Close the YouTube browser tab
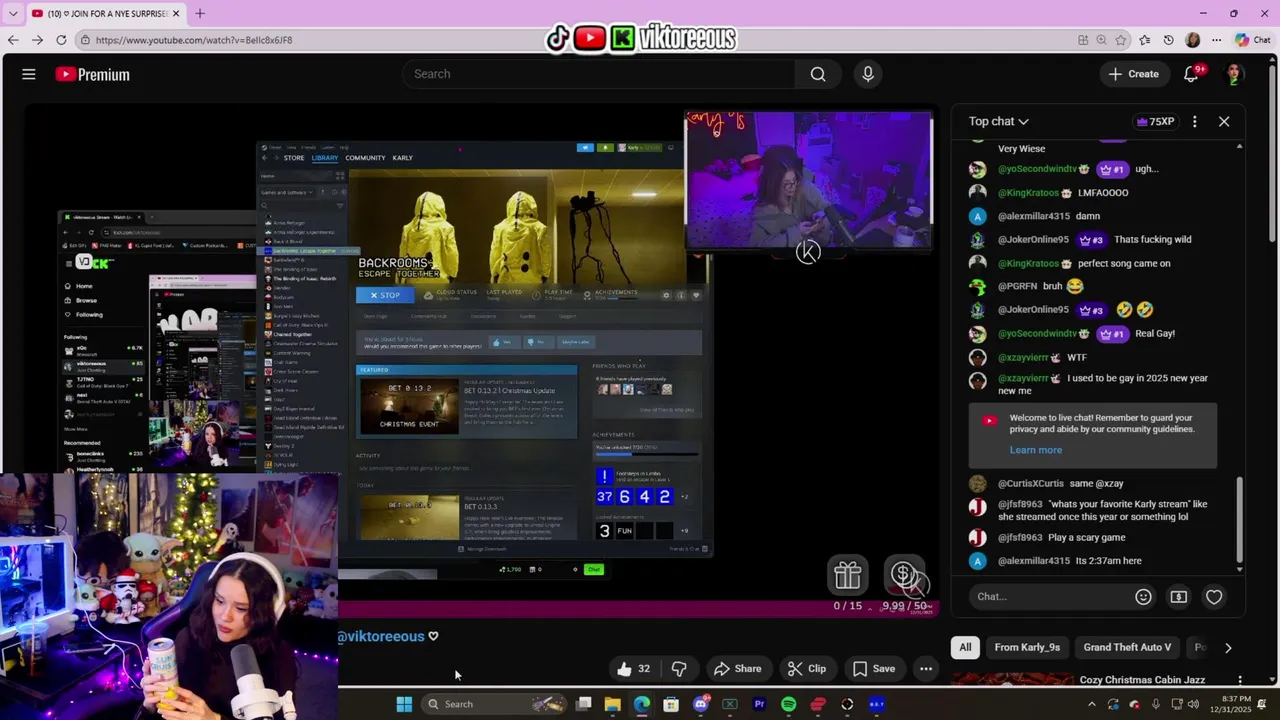Image resolution: width=1280 pixels, height=720 pixels. 176,13
